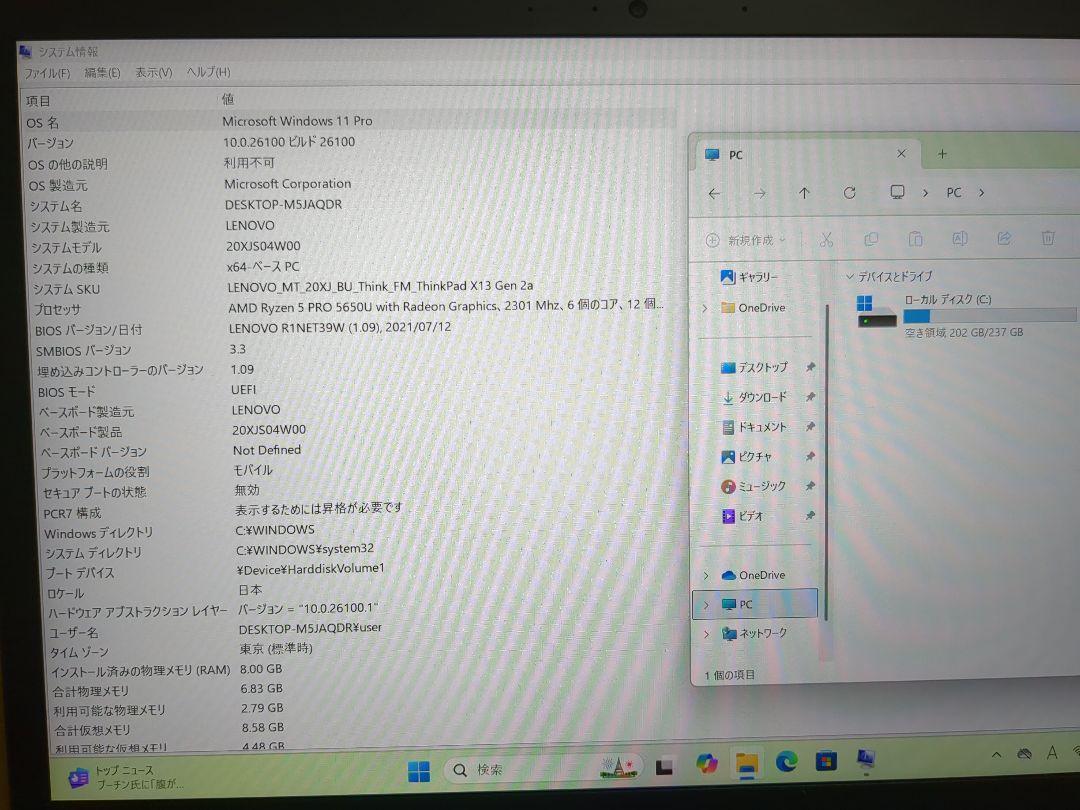
Task: Go forward in File Explorer
Action: [x=760, y=194]
